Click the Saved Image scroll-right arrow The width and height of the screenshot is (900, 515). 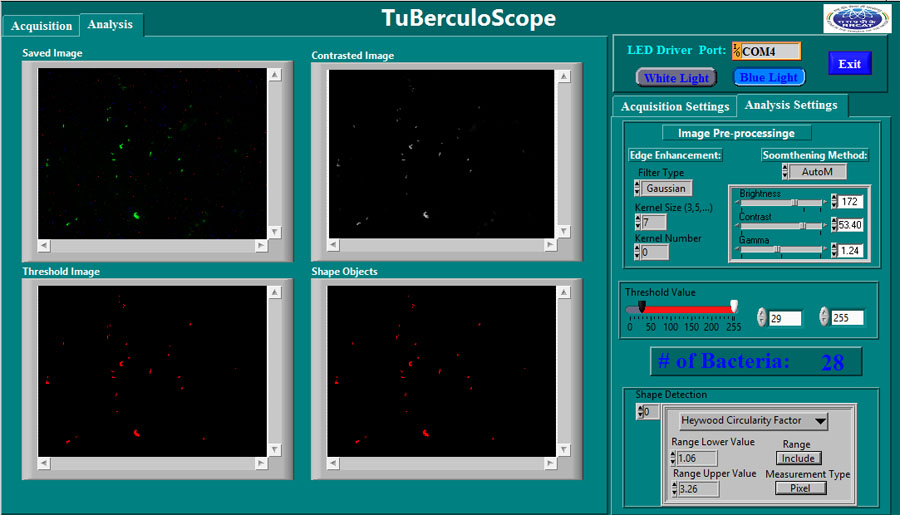tap(261, 245)
